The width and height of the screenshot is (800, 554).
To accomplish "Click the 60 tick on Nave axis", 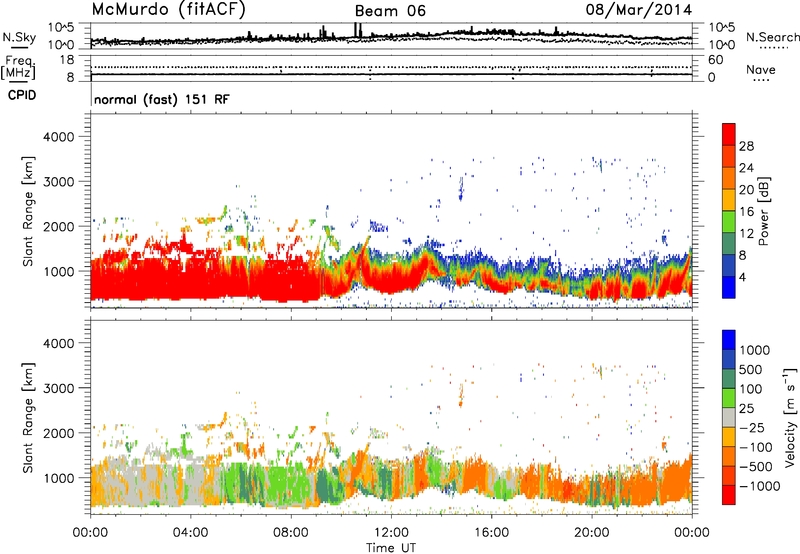I will (715, 60).
